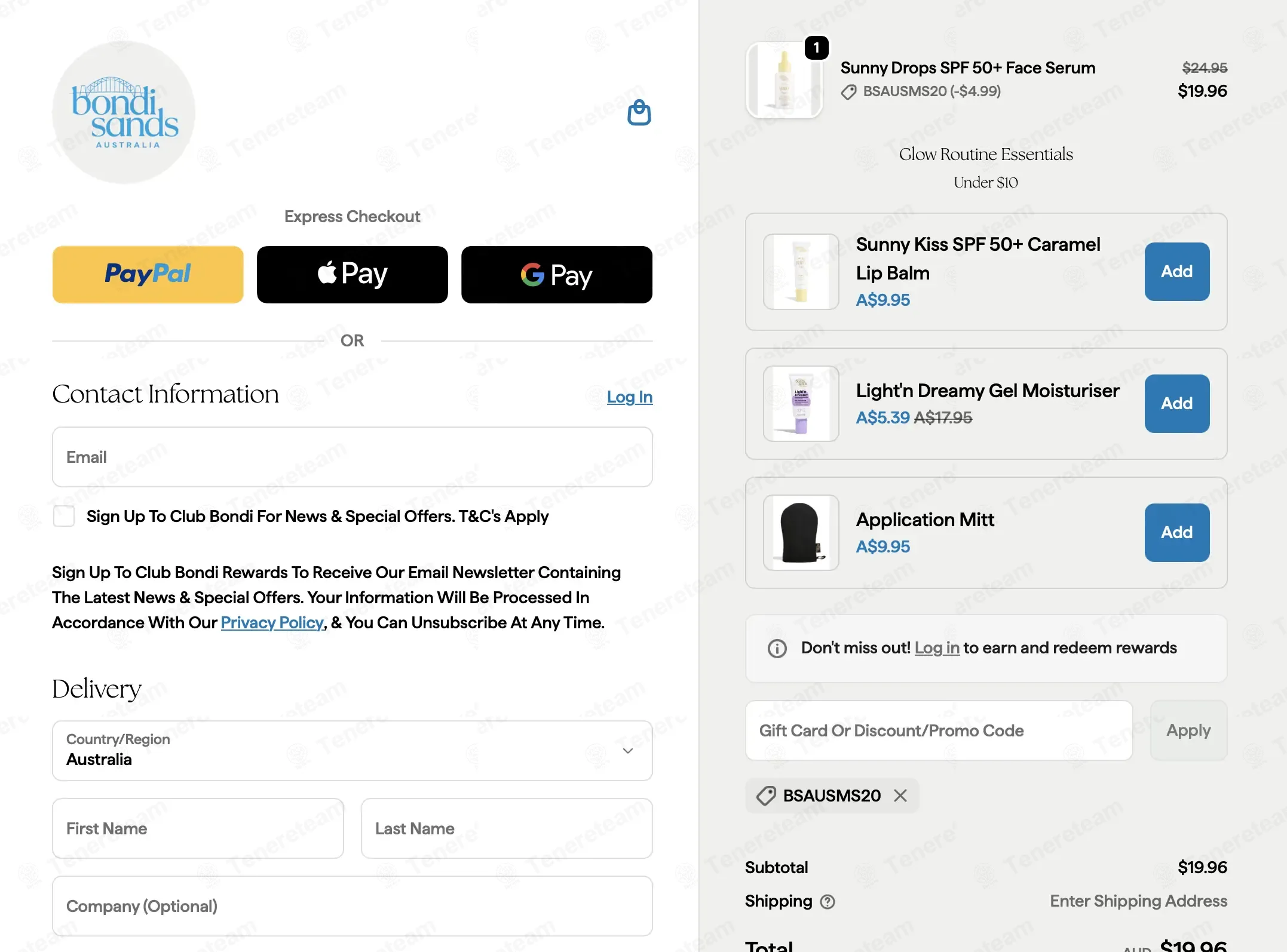Open the Light'n Dreamy Gel Moisturiser thumbnail

click(x=801, y=404)
